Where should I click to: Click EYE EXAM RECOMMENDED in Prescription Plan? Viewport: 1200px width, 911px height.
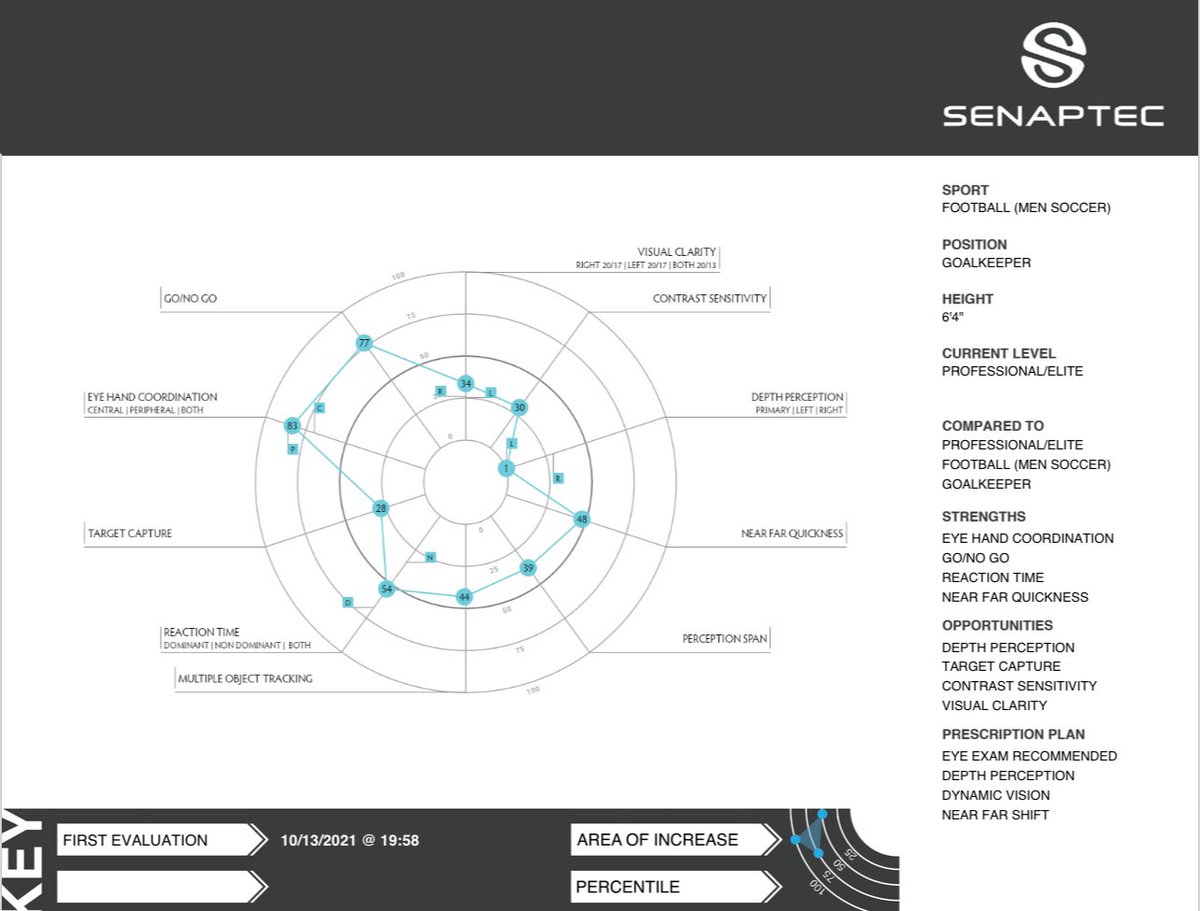(1029, 756)
